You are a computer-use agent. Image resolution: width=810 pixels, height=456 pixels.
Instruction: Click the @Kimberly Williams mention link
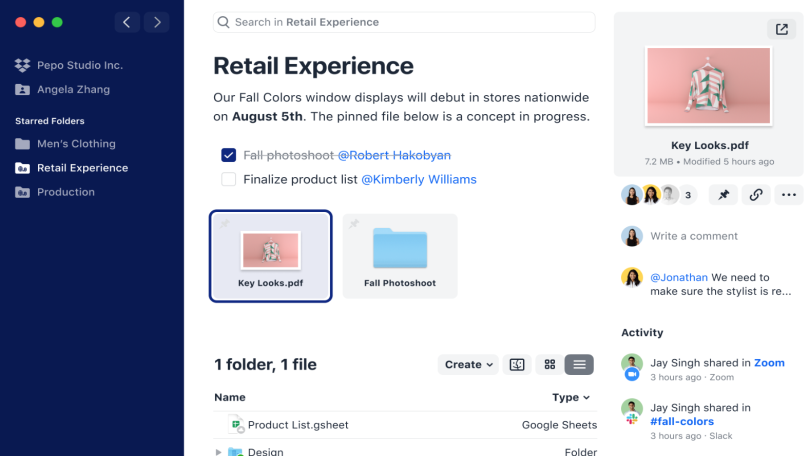[x=418, y=180]
